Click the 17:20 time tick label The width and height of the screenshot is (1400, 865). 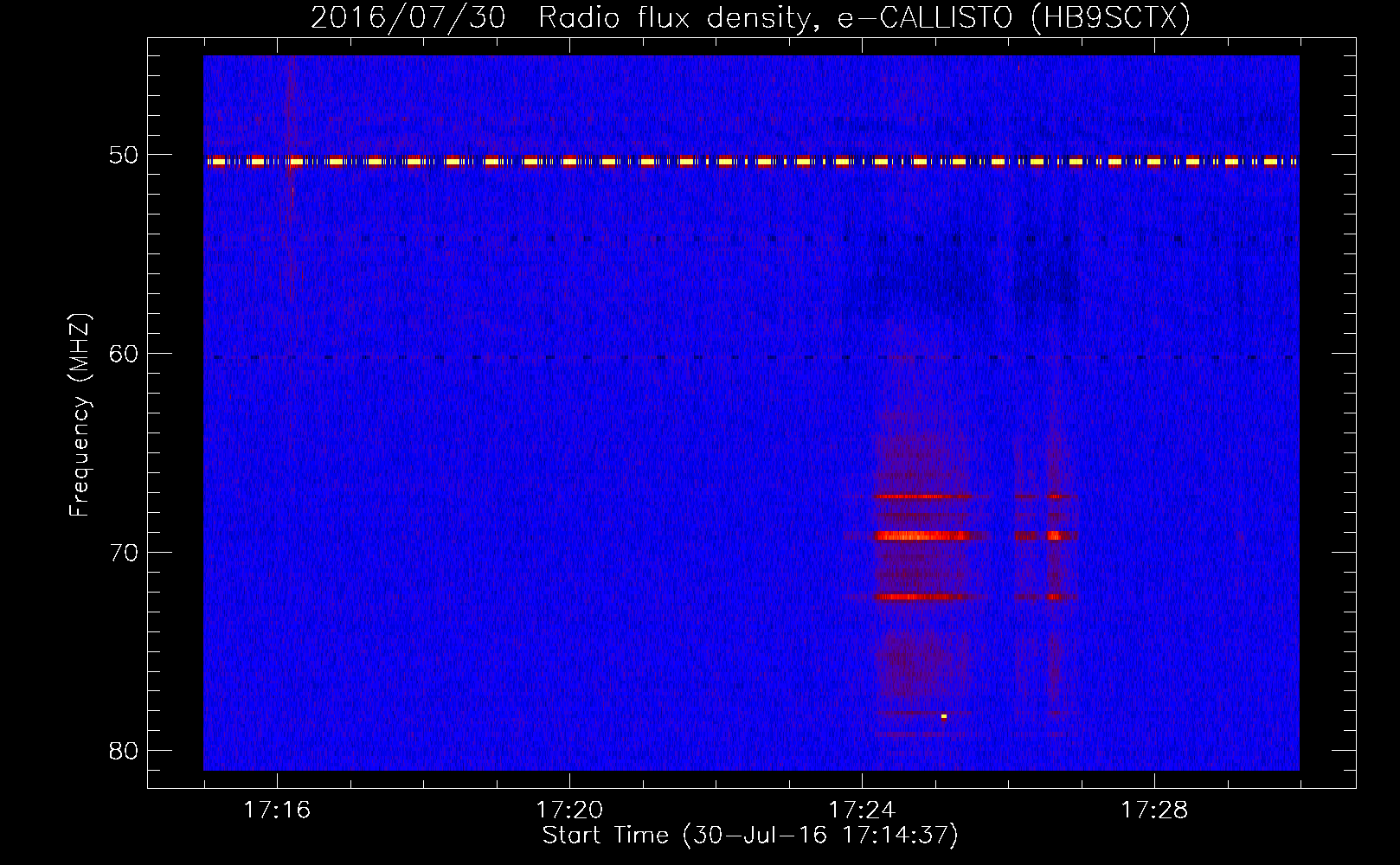[569, 810]
